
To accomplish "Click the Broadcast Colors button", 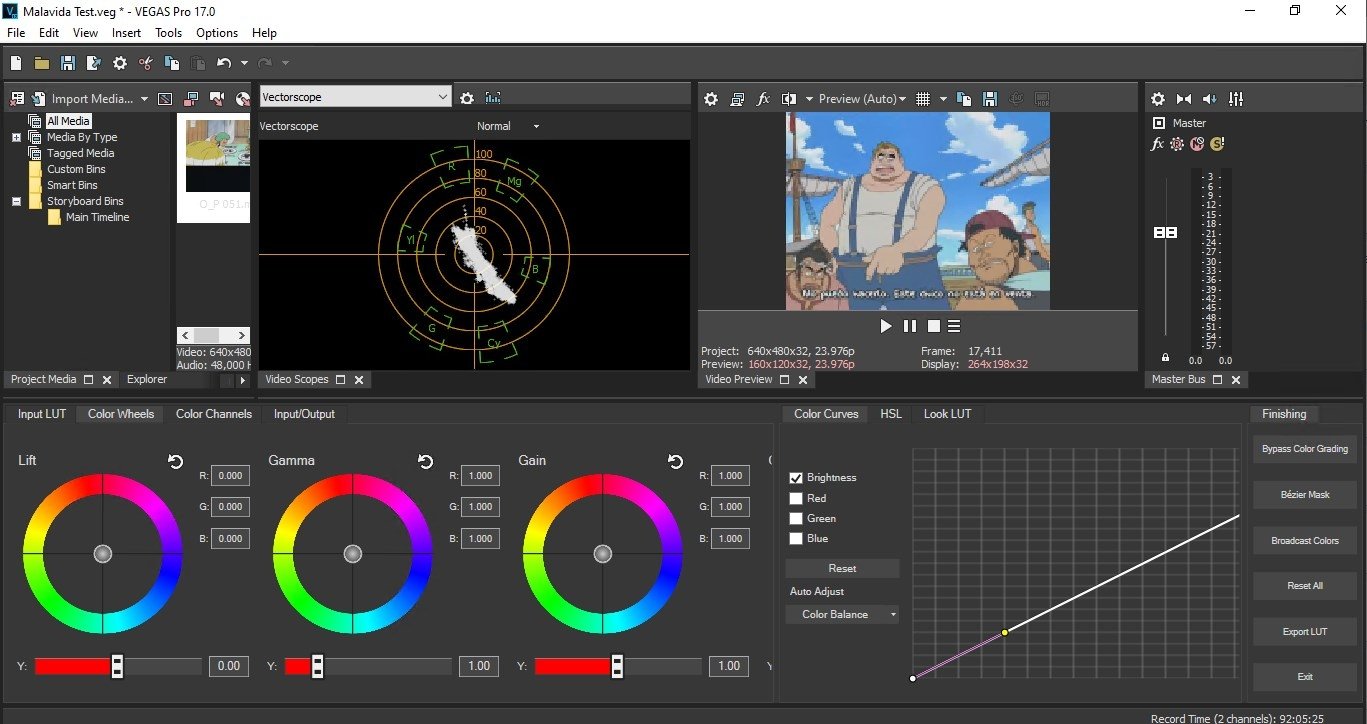I will pyautogui.click(x=1304, y=540).
